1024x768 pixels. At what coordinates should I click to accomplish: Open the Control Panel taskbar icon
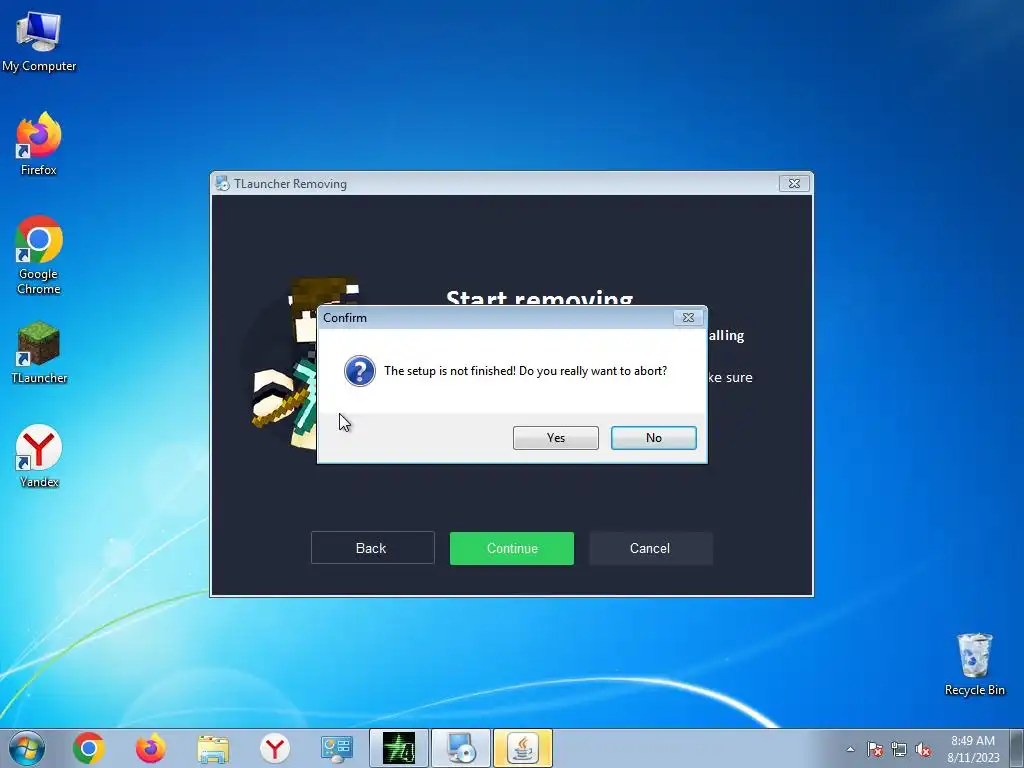tap(337, 749)
